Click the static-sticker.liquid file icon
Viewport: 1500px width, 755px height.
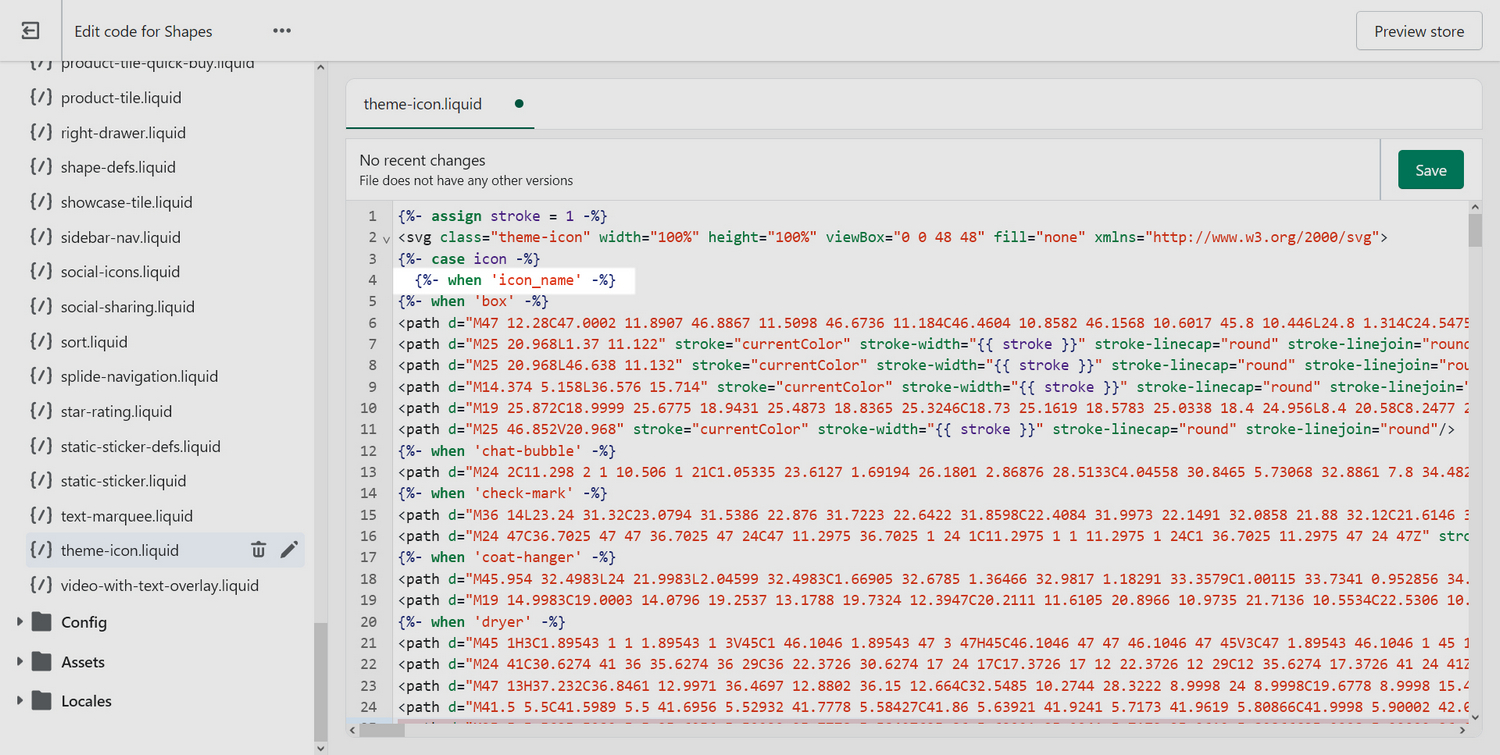pos(40,480)
